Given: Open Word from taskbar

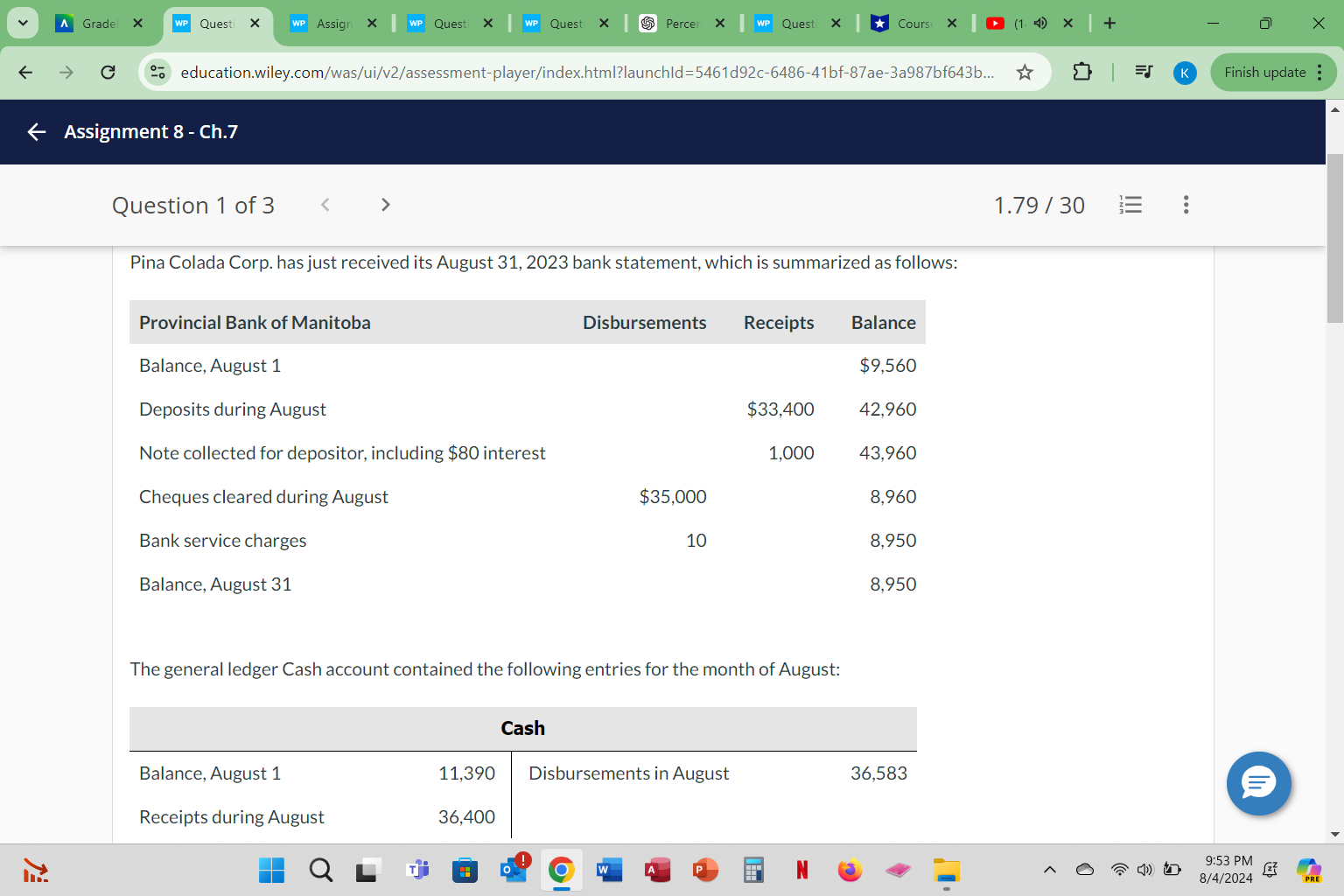Looking at the screenshot, I should [608, 870].
